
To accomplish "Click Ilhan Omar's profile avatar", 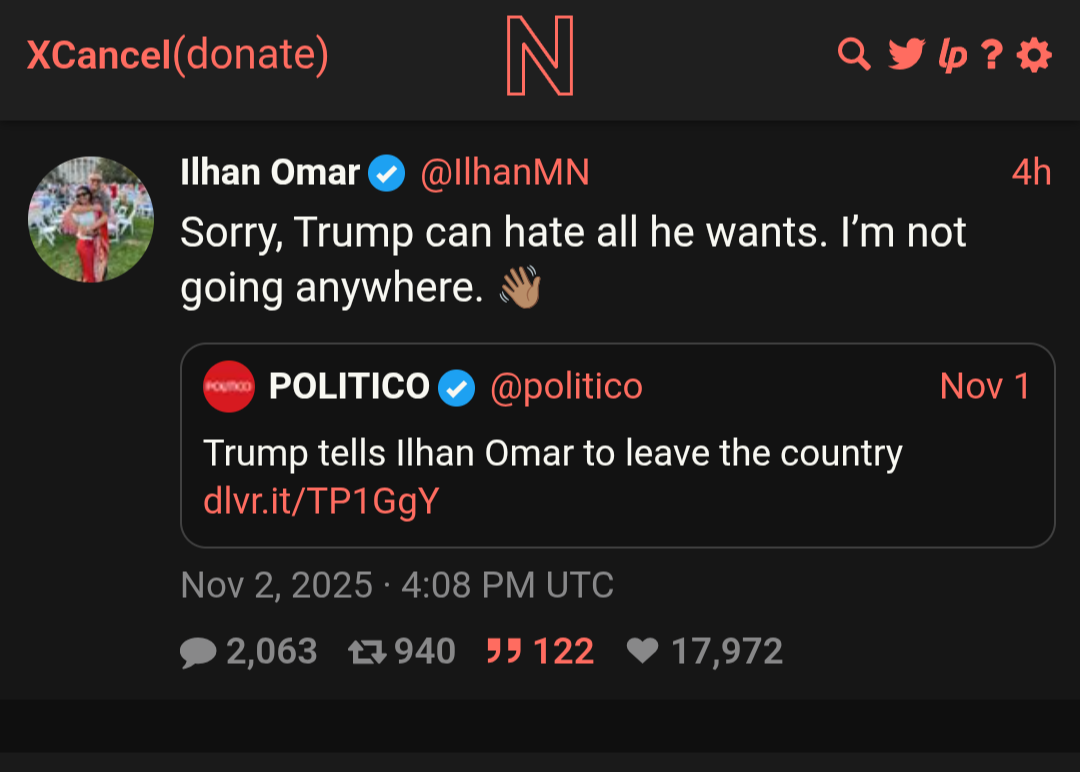I will tap(91, 219).
